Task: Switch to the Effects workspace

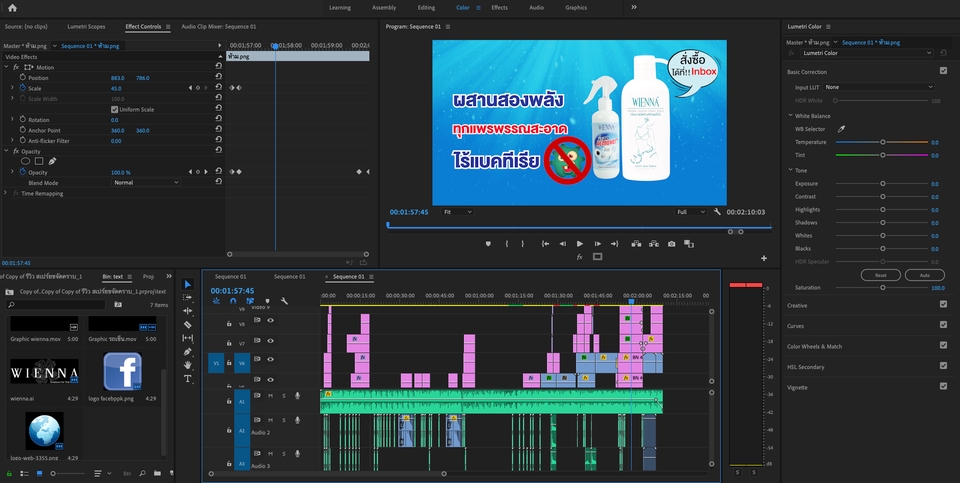Action: coord(499,8)
